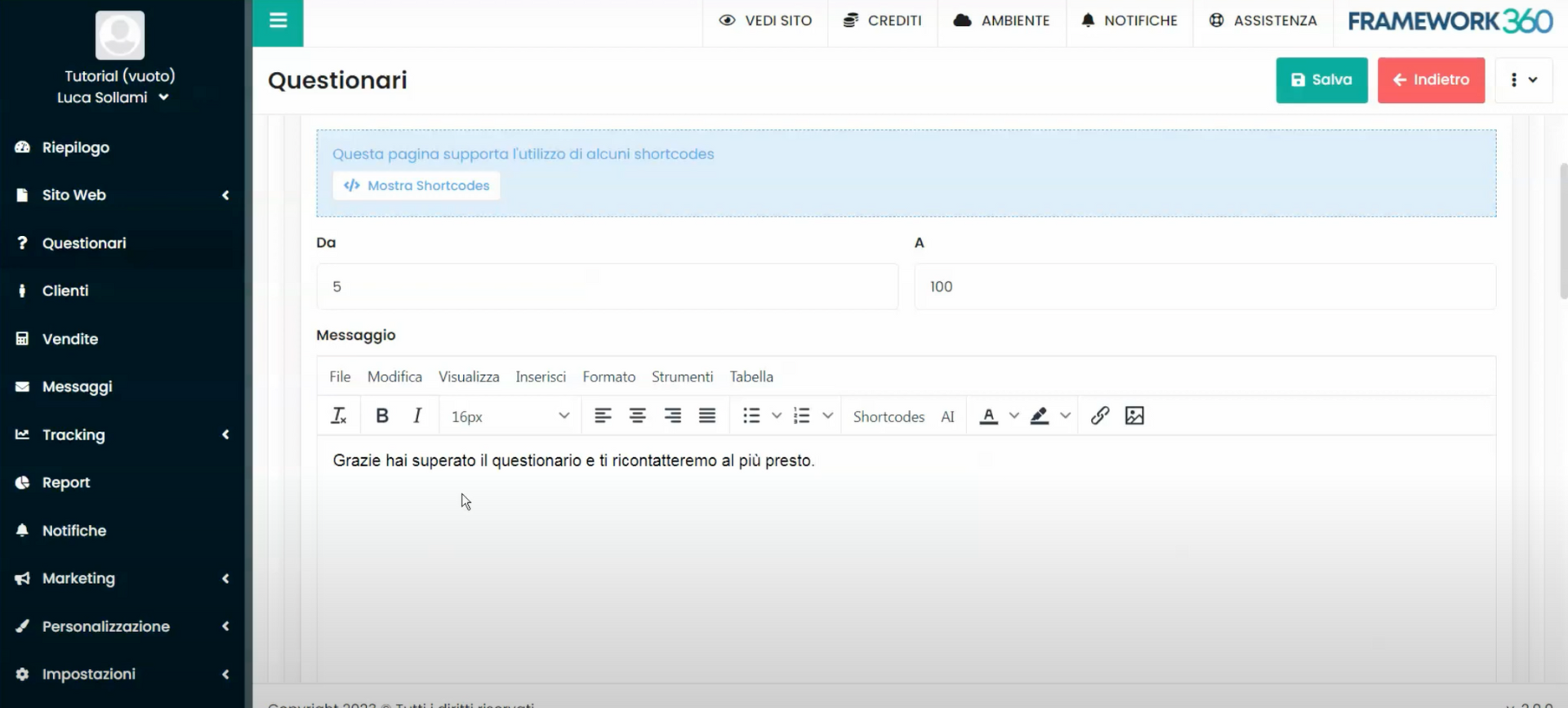Toggle bold formatting in editor
The width and height of the screenshot is (1568, 708).
(381, 416)
